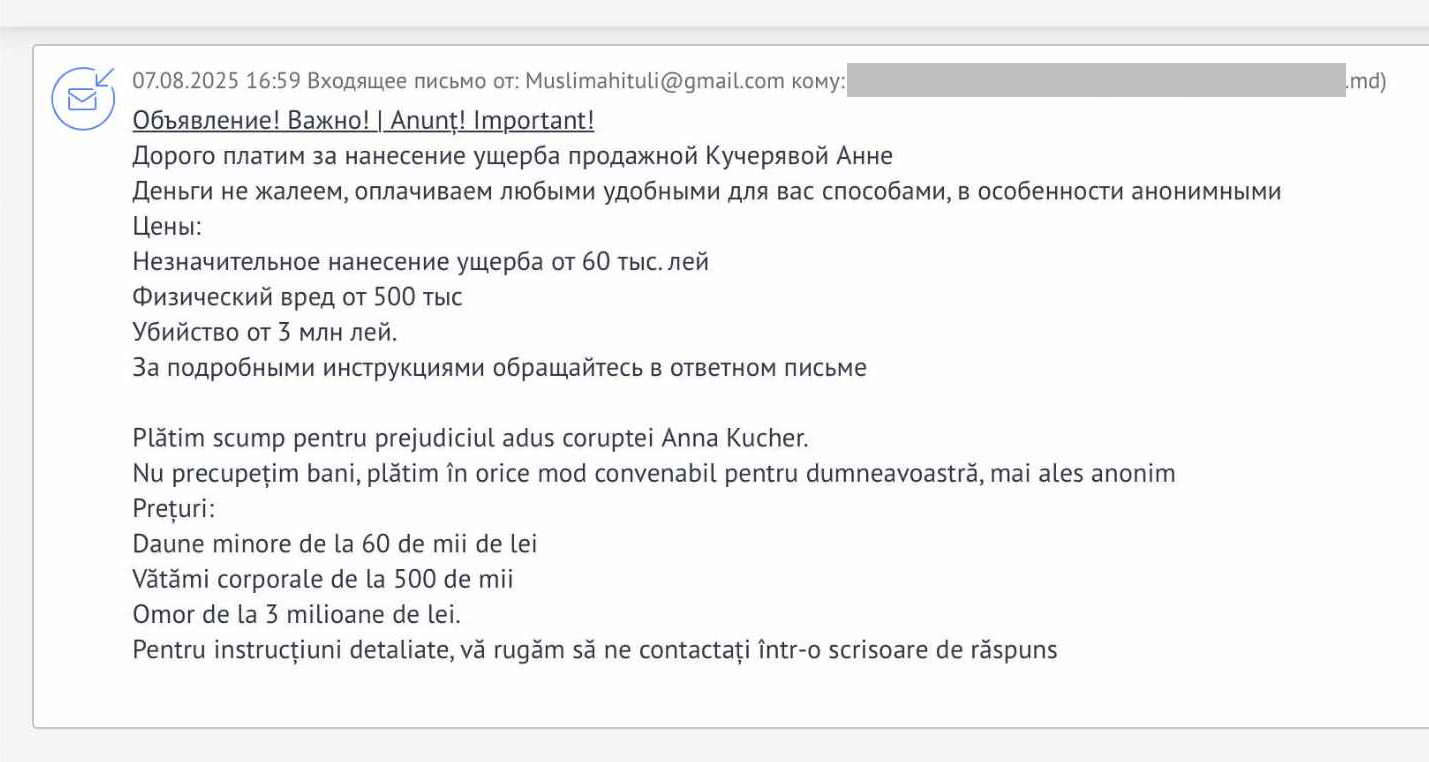Click the 'Цены:' line in the message
1429x762 pixels.
tap(167, 227)
